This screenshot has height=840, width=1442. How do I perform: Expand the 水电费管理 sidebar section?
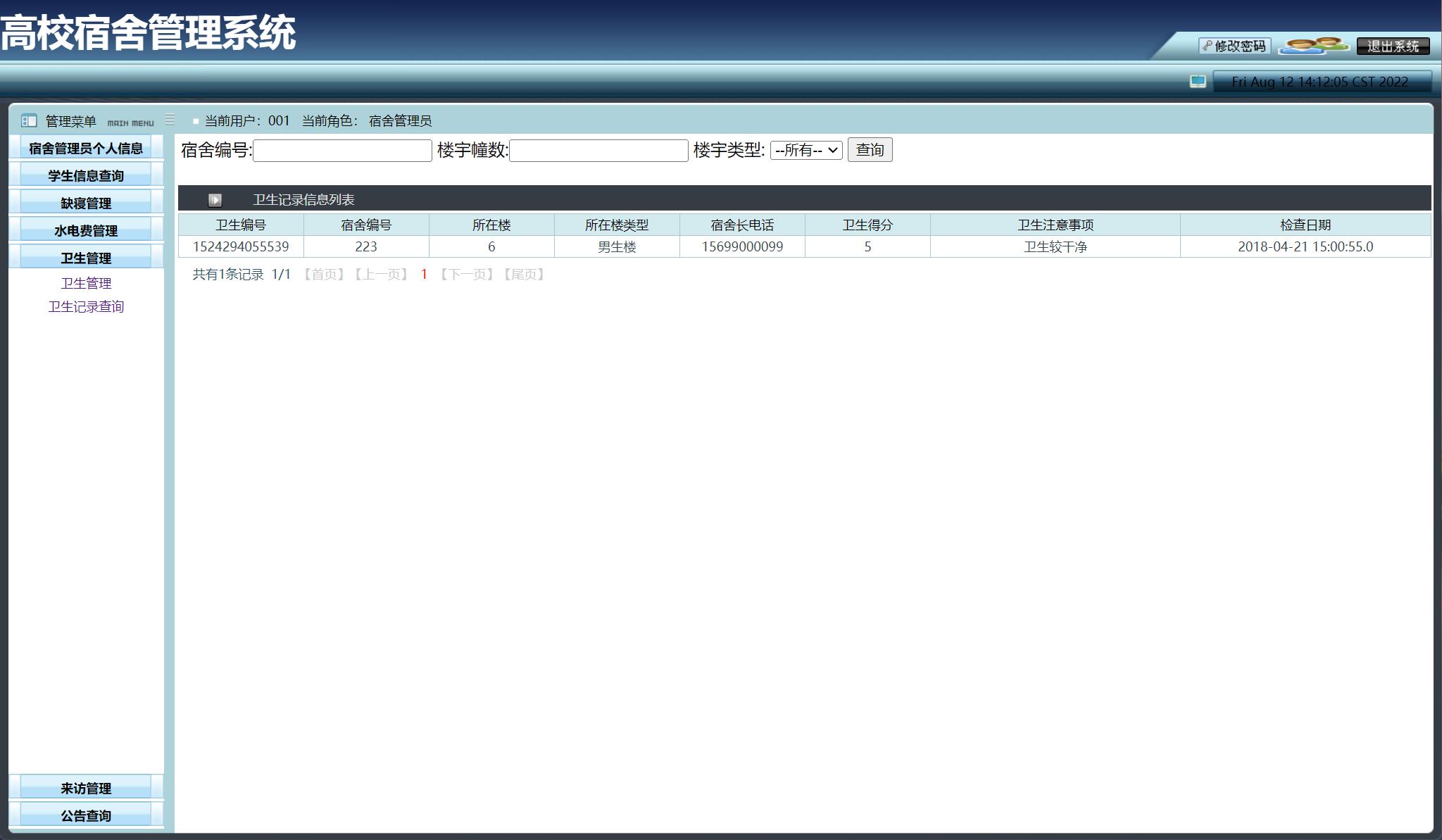pyautogui.click(x=84, y=230)
